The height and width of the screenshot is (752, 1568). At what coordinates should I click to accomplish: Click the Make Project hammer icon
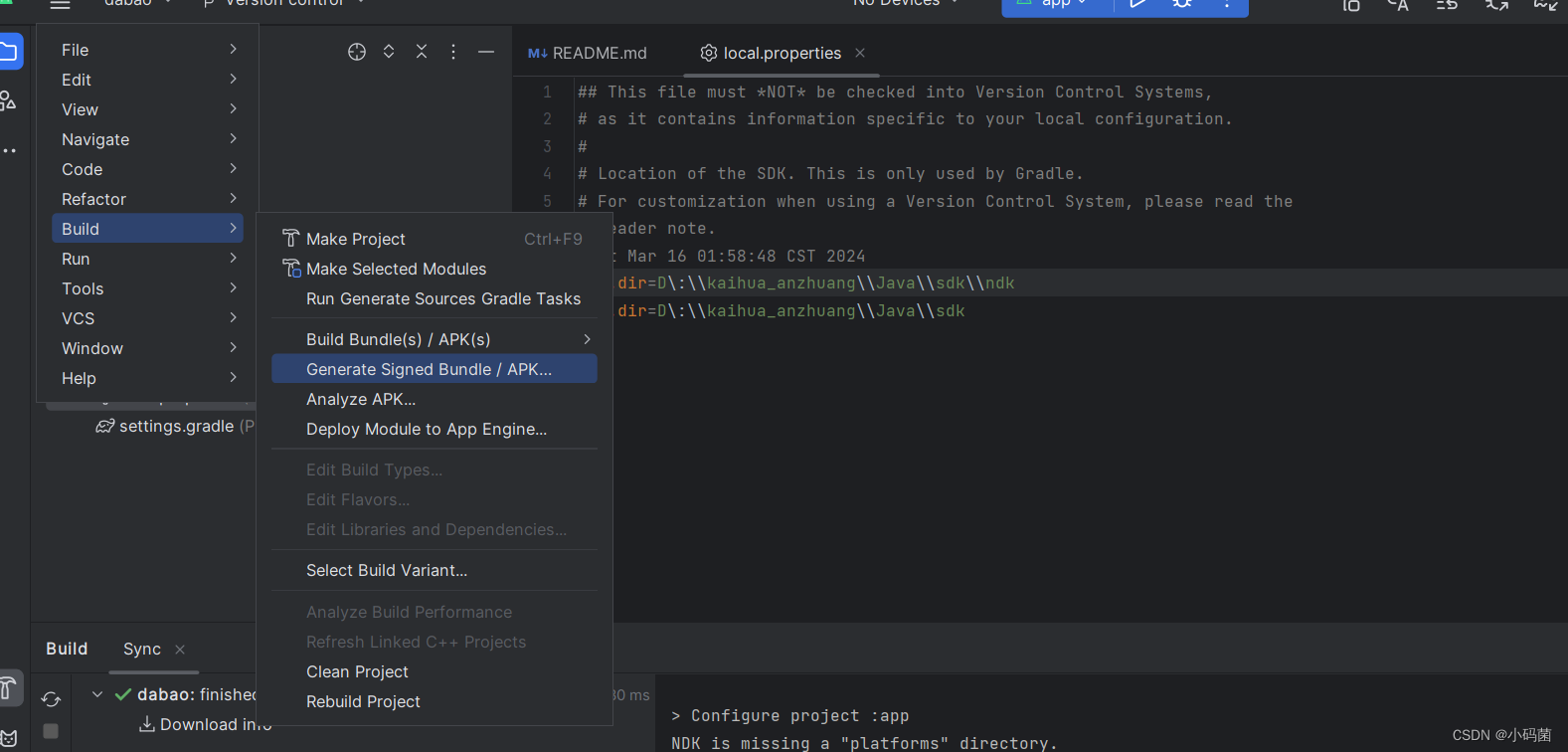[x=290, y=239]
